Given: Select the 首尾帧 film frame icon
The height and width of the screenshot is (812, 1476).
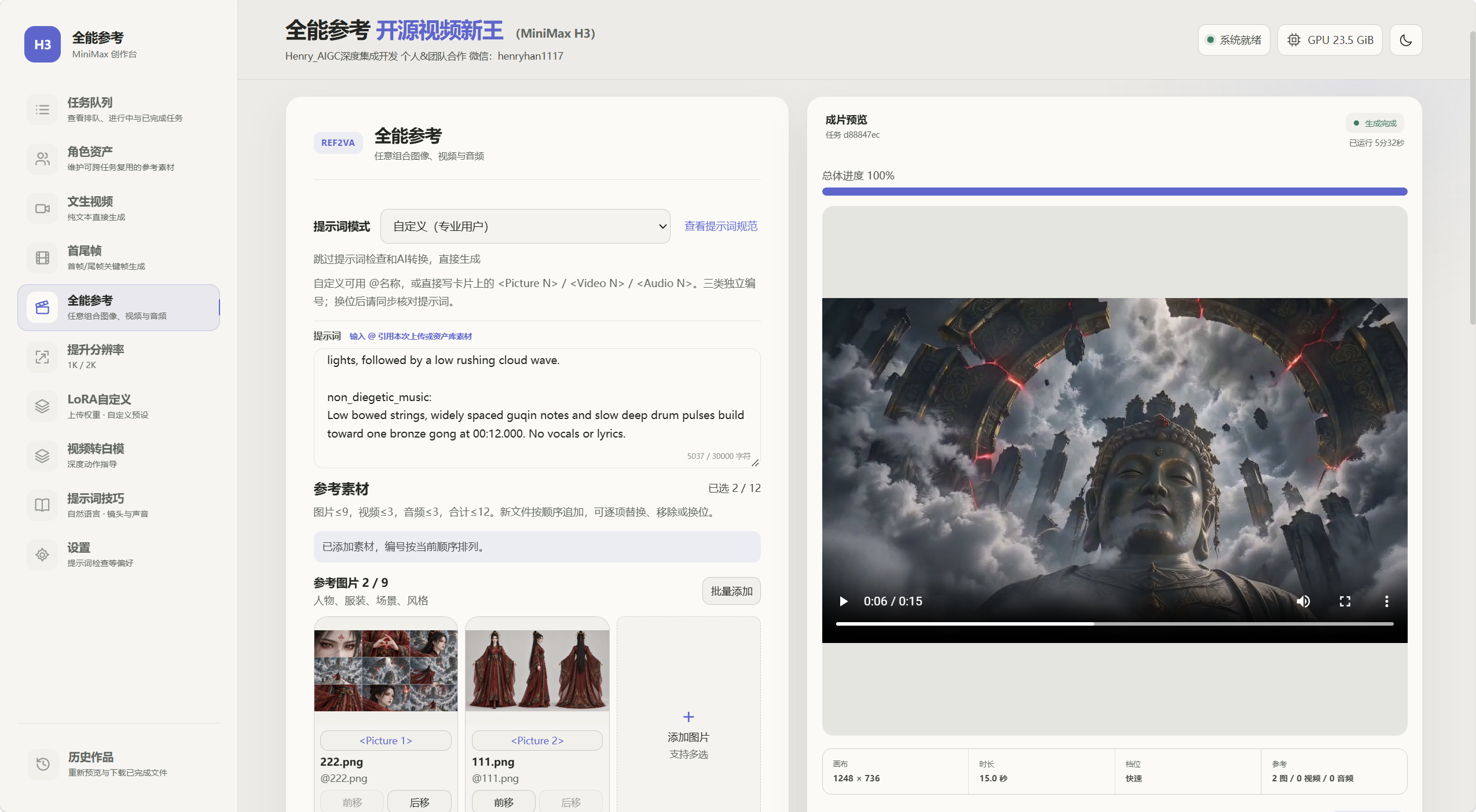Looking at the screenshot, I should [42, 258].
